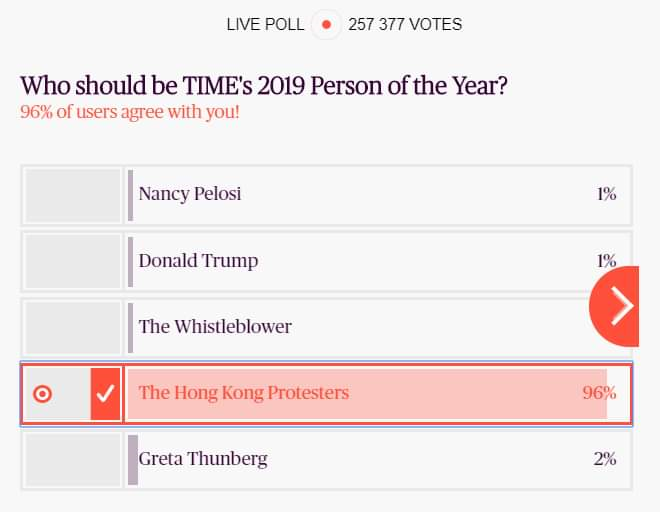Click the 96% result bar for Hong Kong Protesters
Screen dimensions: 660x512
click(x=367, y=394)
